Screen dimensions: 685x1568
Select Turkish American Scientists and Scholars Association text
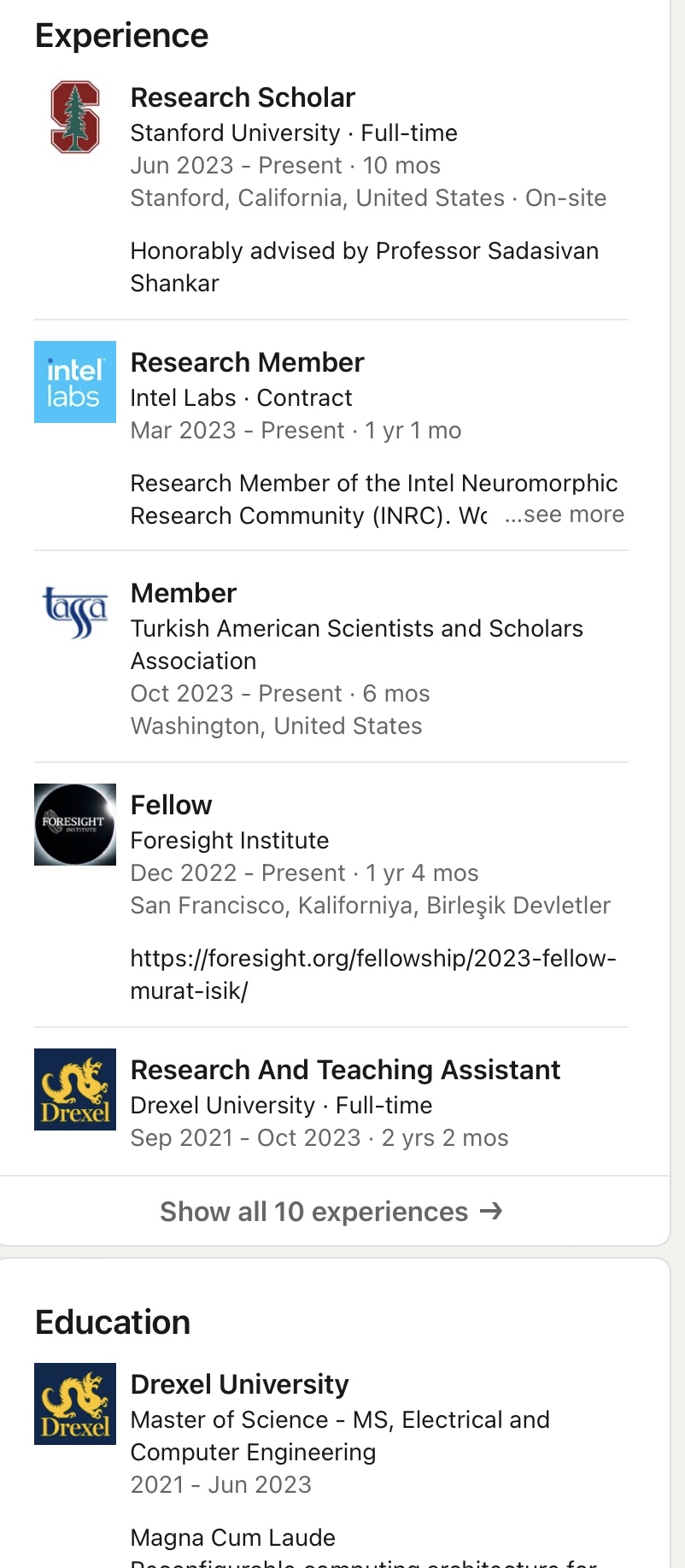click(357, 644)
